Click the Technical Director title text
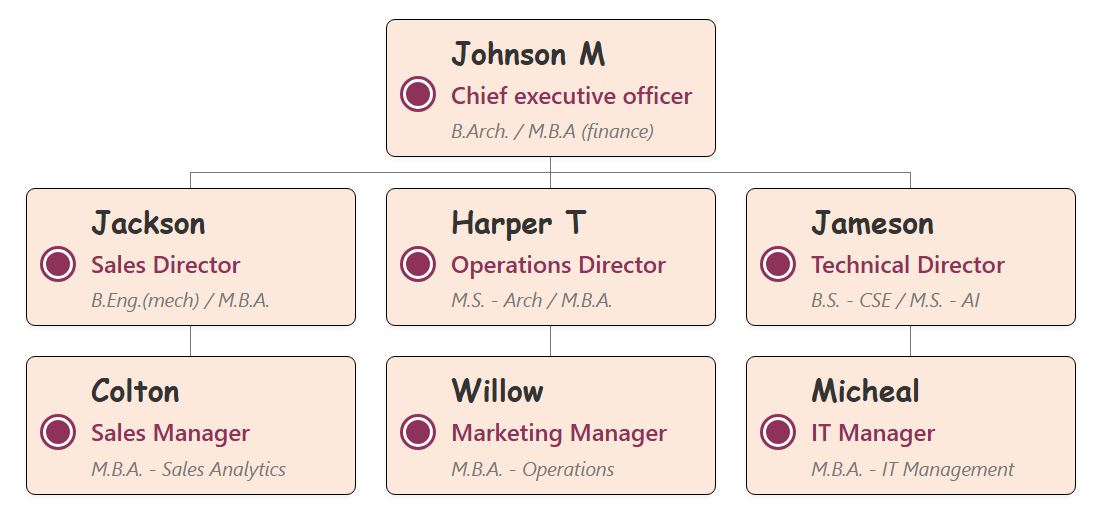This screenshot has width=1101, height=517. [x=907, y=265]
